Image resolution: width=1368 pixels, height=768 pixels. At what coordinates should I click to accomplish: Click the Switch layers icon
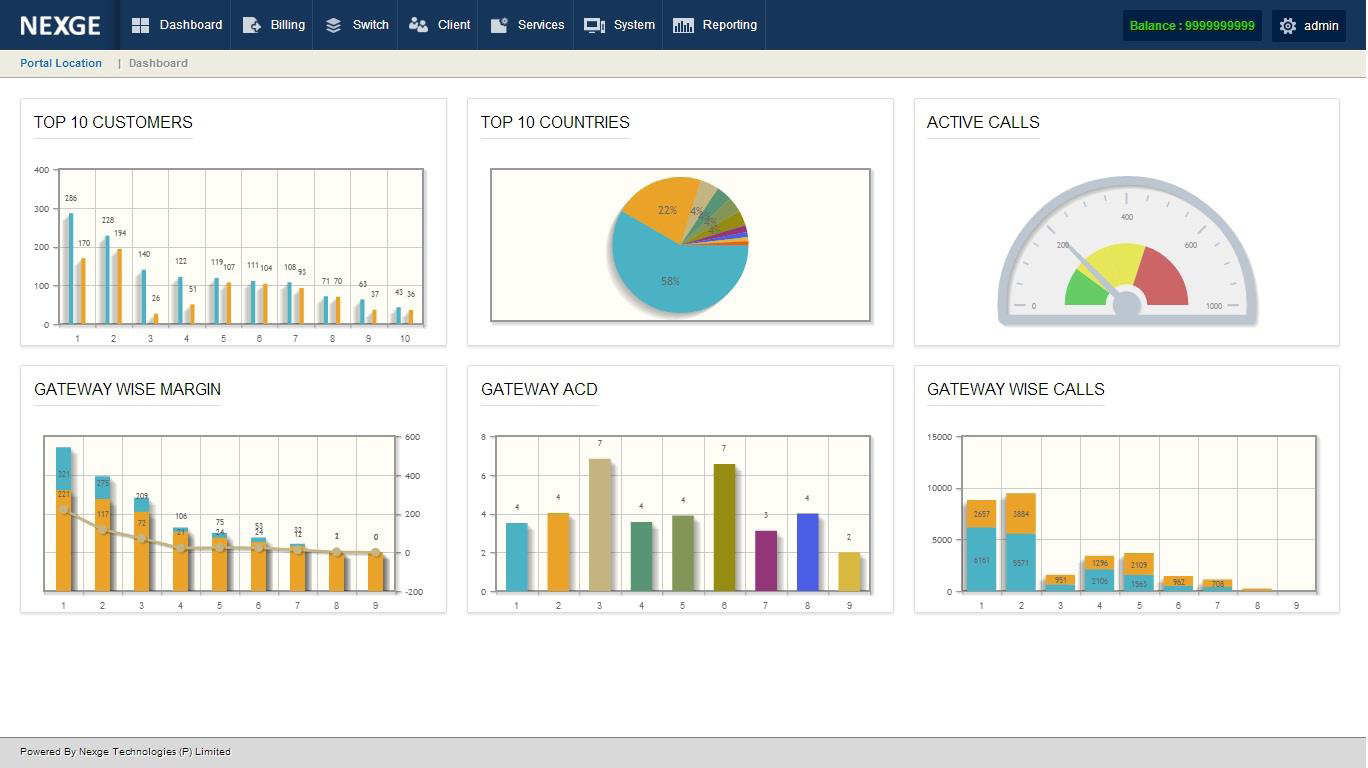334,25
